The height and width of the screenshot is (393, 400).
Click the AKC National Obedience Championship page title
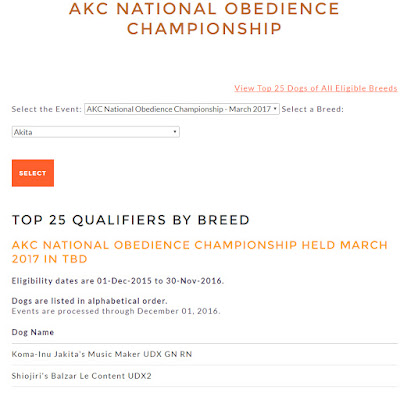coord(204,18)
